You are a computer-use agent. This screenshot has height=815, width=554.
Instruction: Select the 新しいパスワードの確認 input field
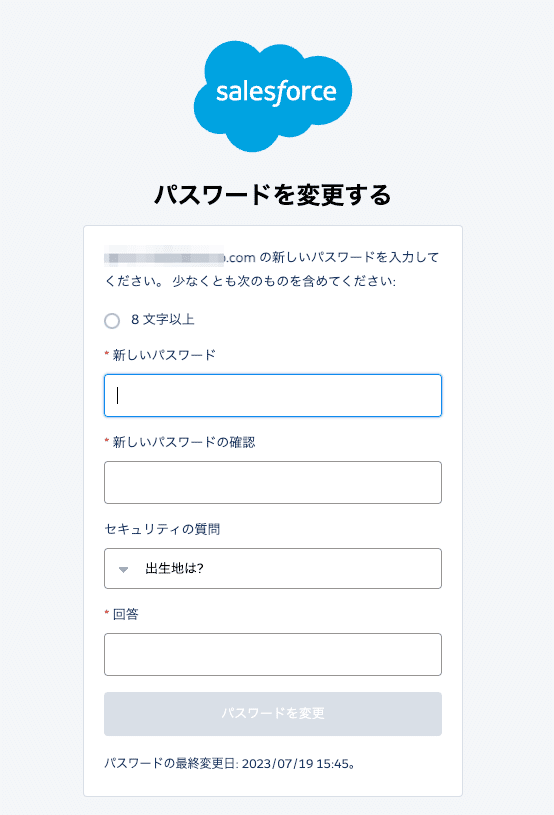(273, 482)
